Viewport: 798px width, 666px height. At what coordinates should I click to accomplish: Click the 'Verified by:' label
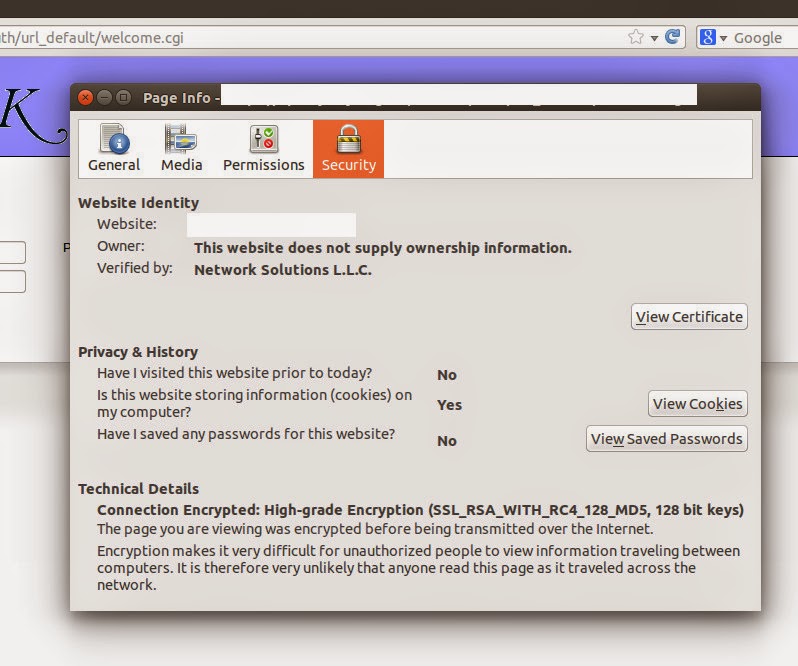coord(135,268)
